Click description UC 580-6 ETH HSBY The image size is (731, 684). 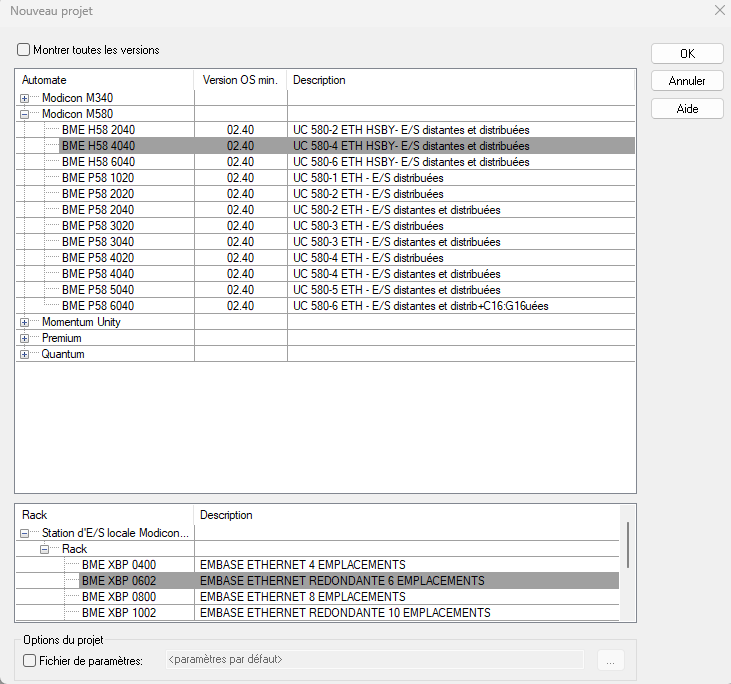click(411, 162)
